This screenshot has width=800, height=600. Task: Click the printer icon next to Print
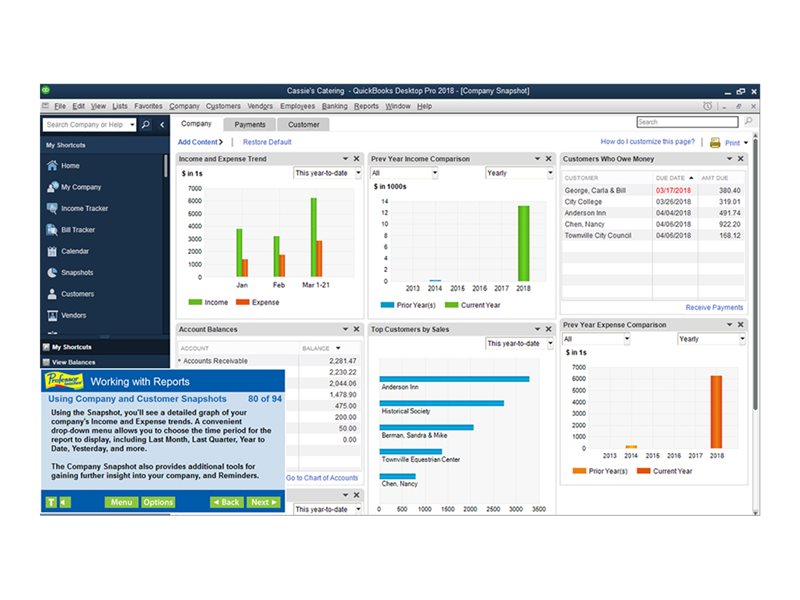click(715, 143)
